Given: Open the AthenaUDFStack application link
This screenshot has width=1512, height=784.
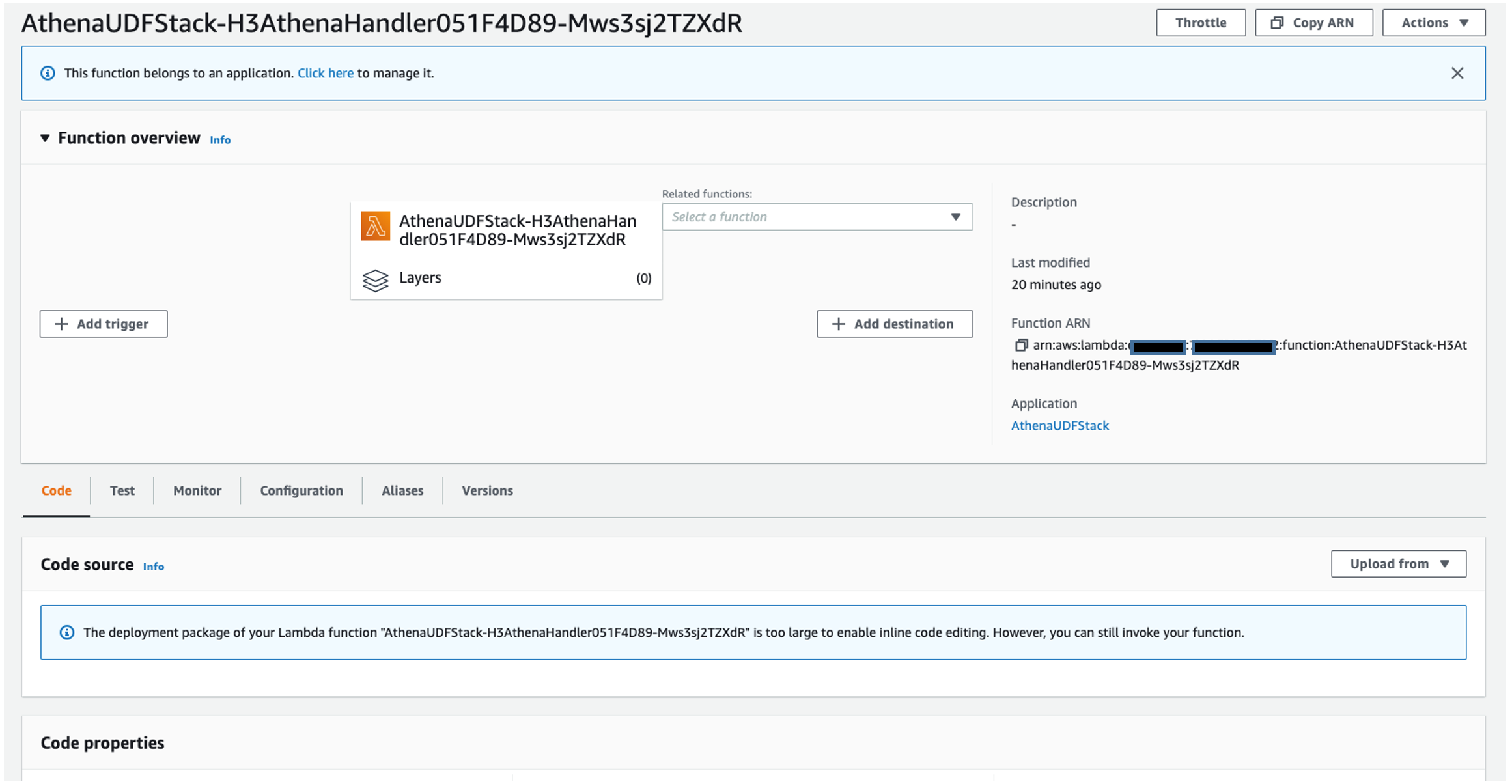Looking at the screenshot, I should pyautogui.click(x=1059, y=425).
